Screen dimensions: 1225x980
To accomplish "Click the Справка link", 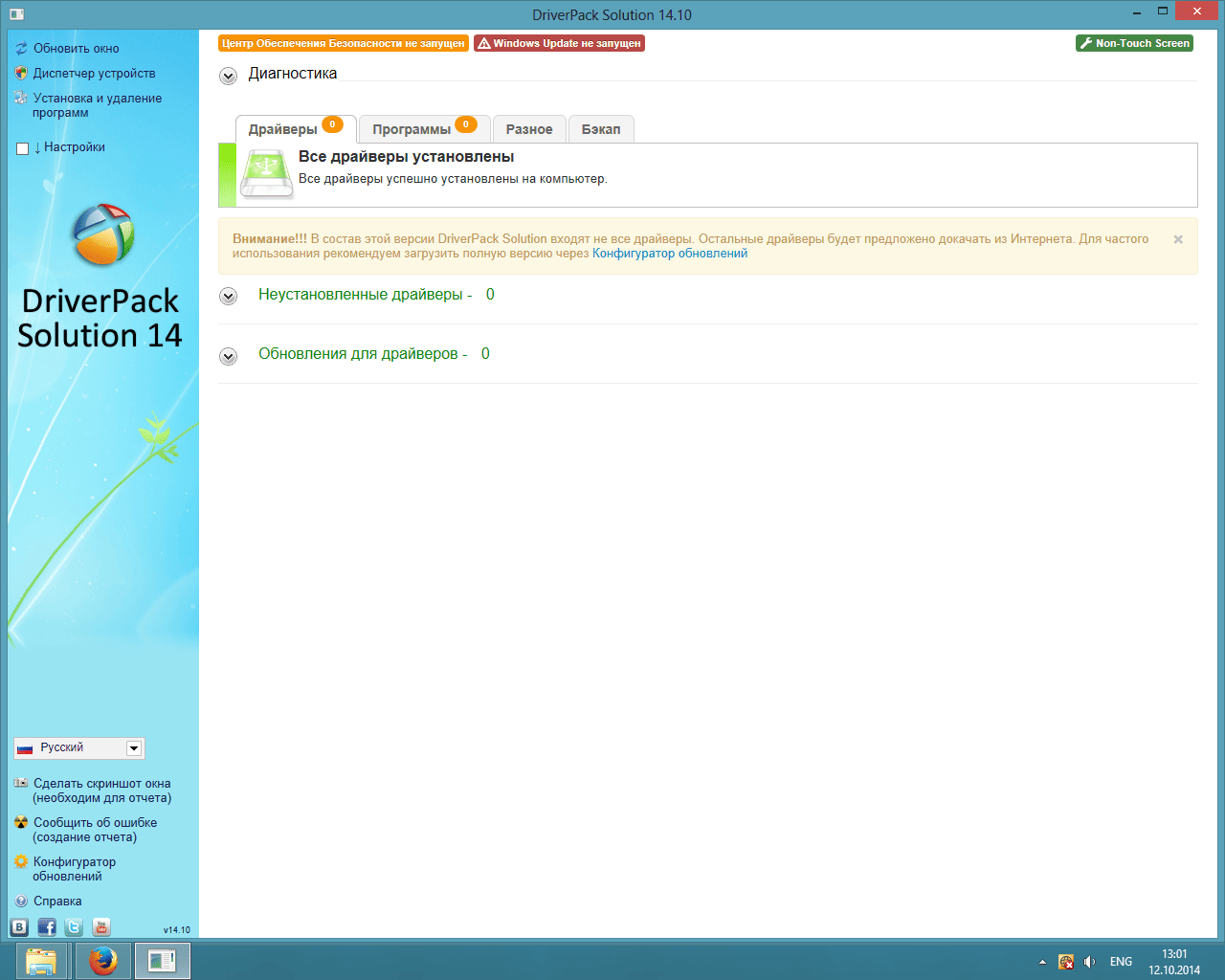I will (57, 901).
